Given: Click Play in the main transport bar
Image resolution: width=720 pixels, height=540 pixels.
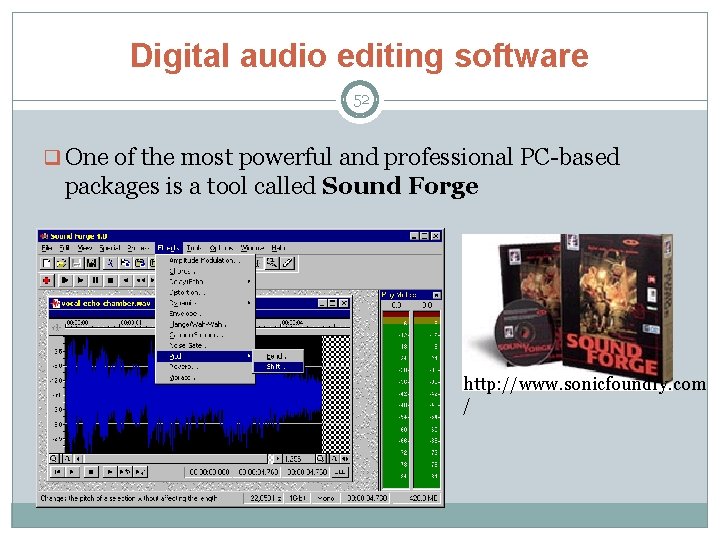Looking at the screenshot, I should (80, 280).
